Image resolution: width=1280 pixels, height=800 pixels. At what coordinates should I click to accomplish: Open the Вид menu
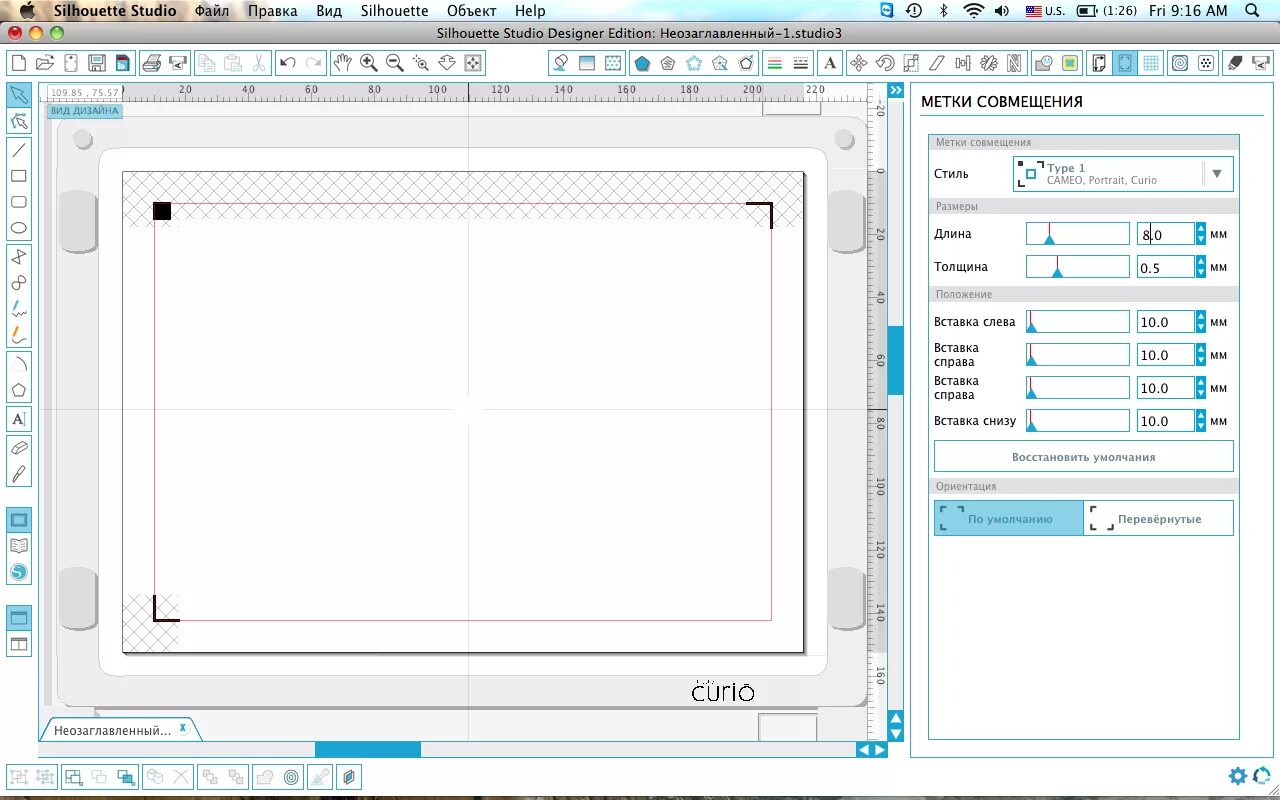tap(329, 11)
